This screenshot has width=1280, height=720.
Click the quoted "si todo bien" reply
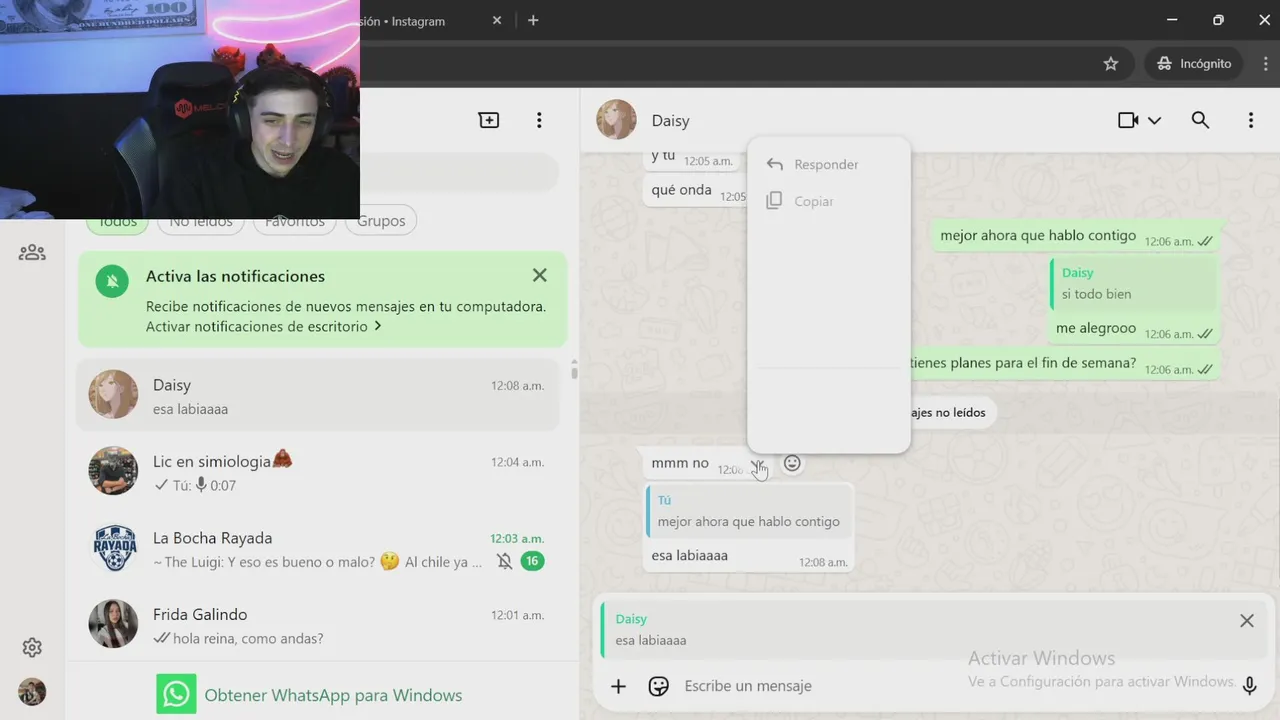pos(1133,284)
